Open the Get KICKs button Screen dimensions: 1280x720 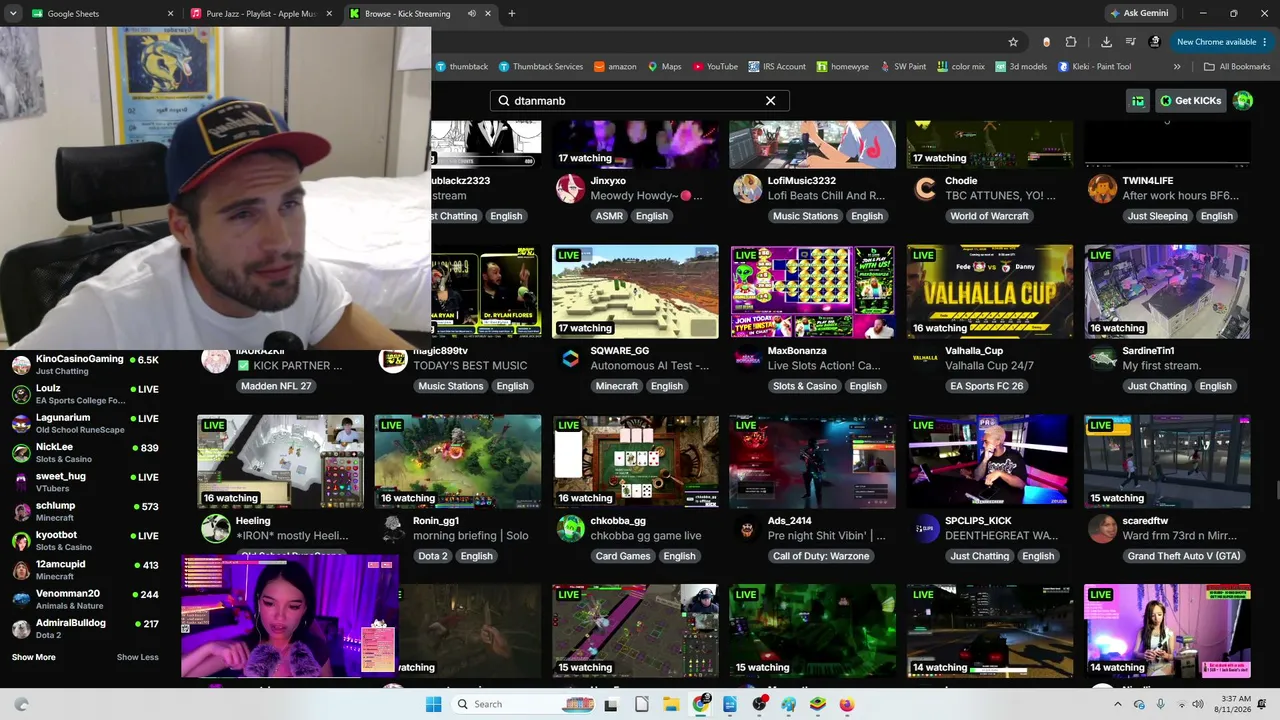pos(1190,101)
